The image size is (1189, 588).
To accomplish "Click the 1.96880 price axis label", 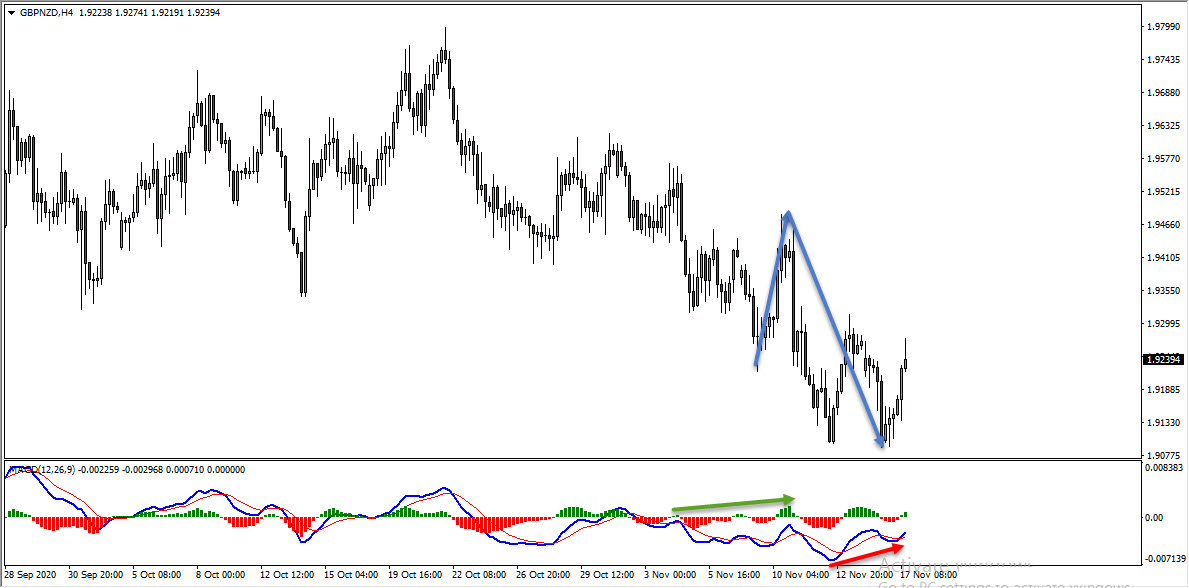I will [1162, 93].
